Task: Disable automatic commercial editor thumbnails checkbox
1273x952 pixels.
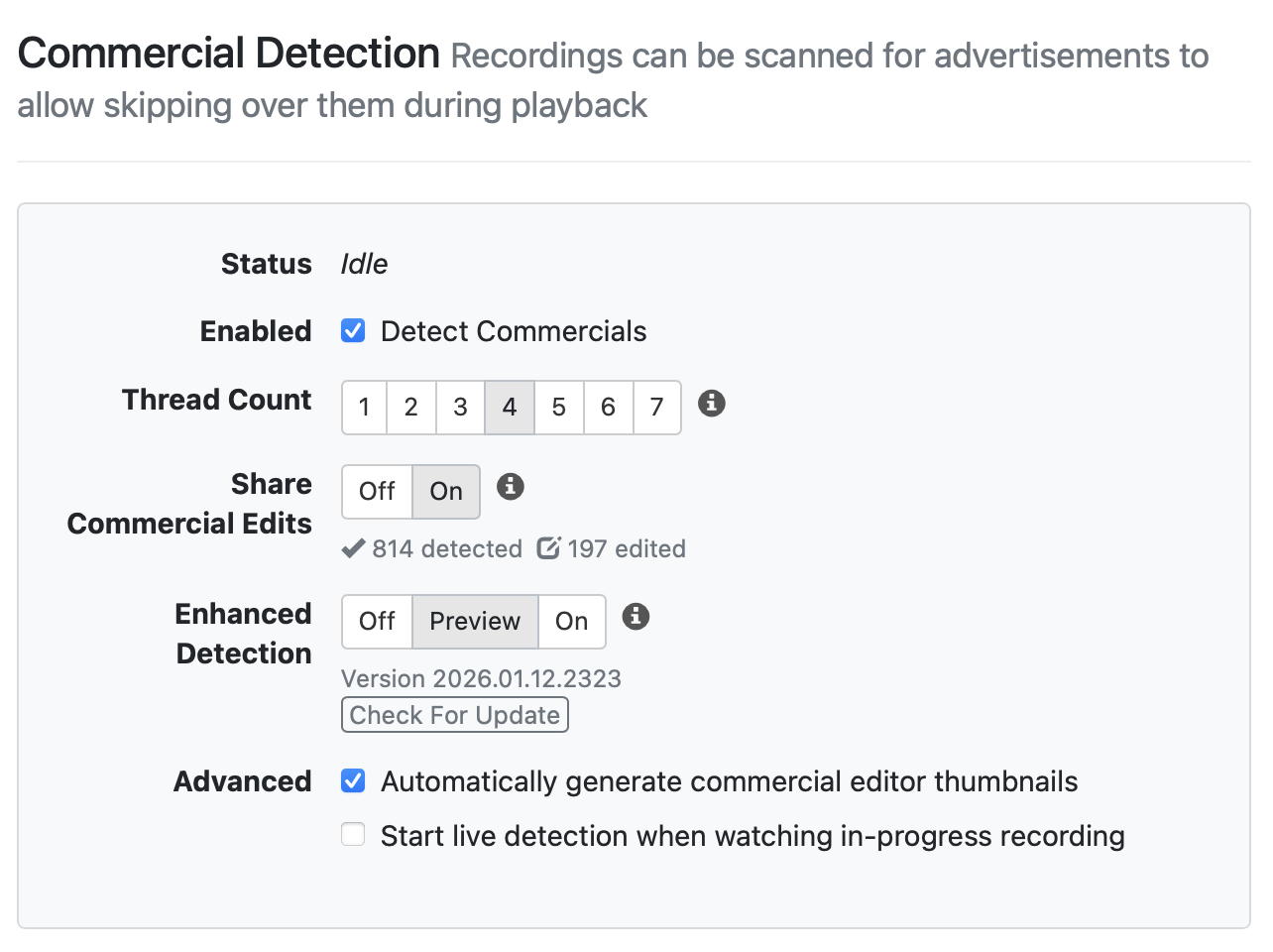Action: pyautogui.click(x=353, y=781)
